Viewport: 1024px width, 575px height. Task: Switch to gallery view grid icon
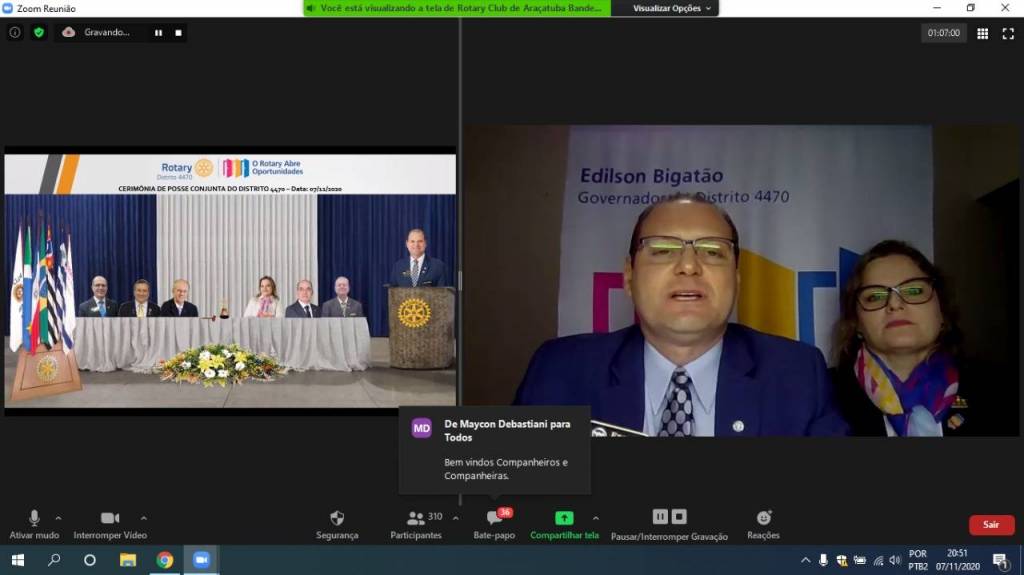[982, 33]
